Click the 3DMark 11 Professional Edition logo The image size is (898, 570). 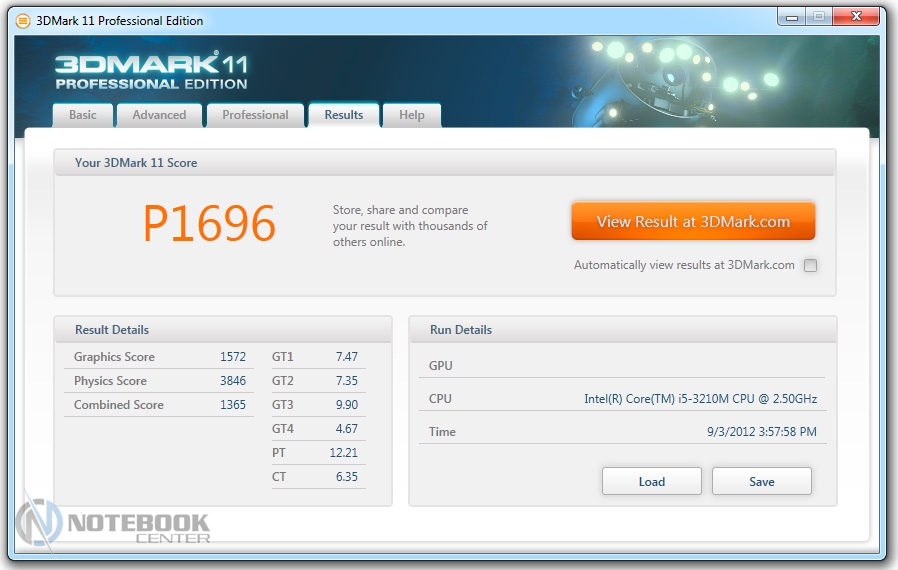click(x=152, y=70)
